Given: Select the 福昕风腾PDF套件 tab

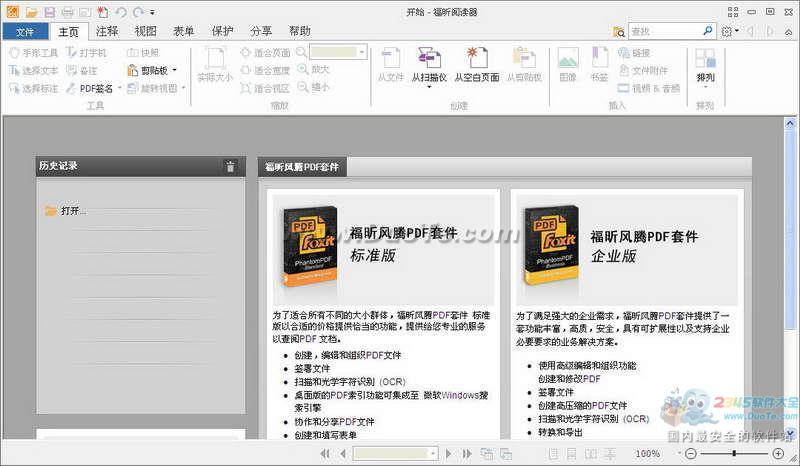Looking at the screenshot, I should pyautogui.click(x=302, y=167).
